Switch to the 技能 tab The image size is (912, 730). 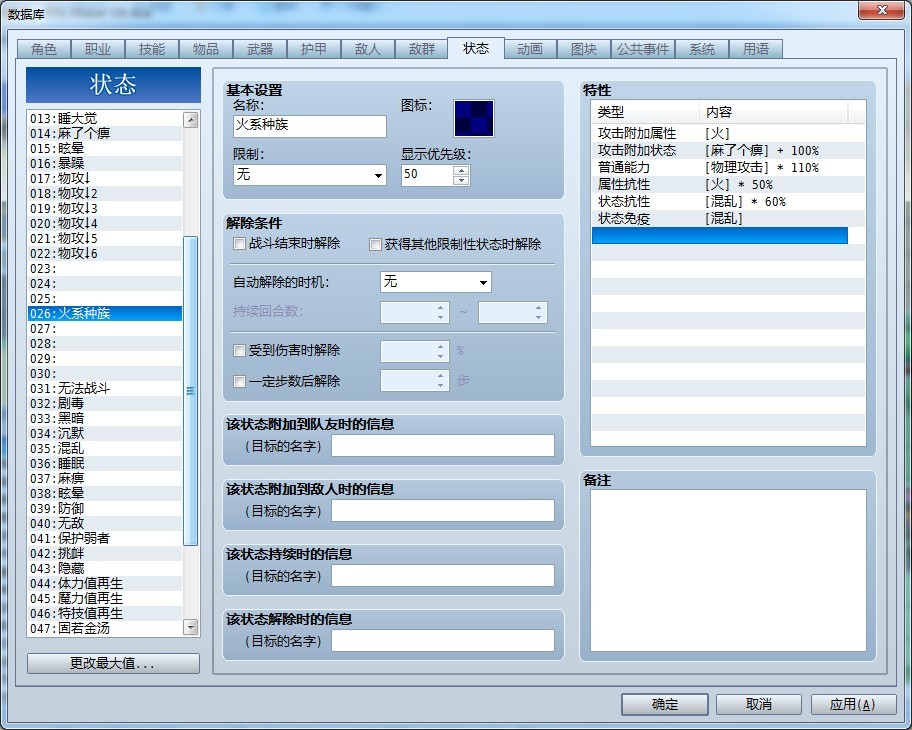point(152,49)
